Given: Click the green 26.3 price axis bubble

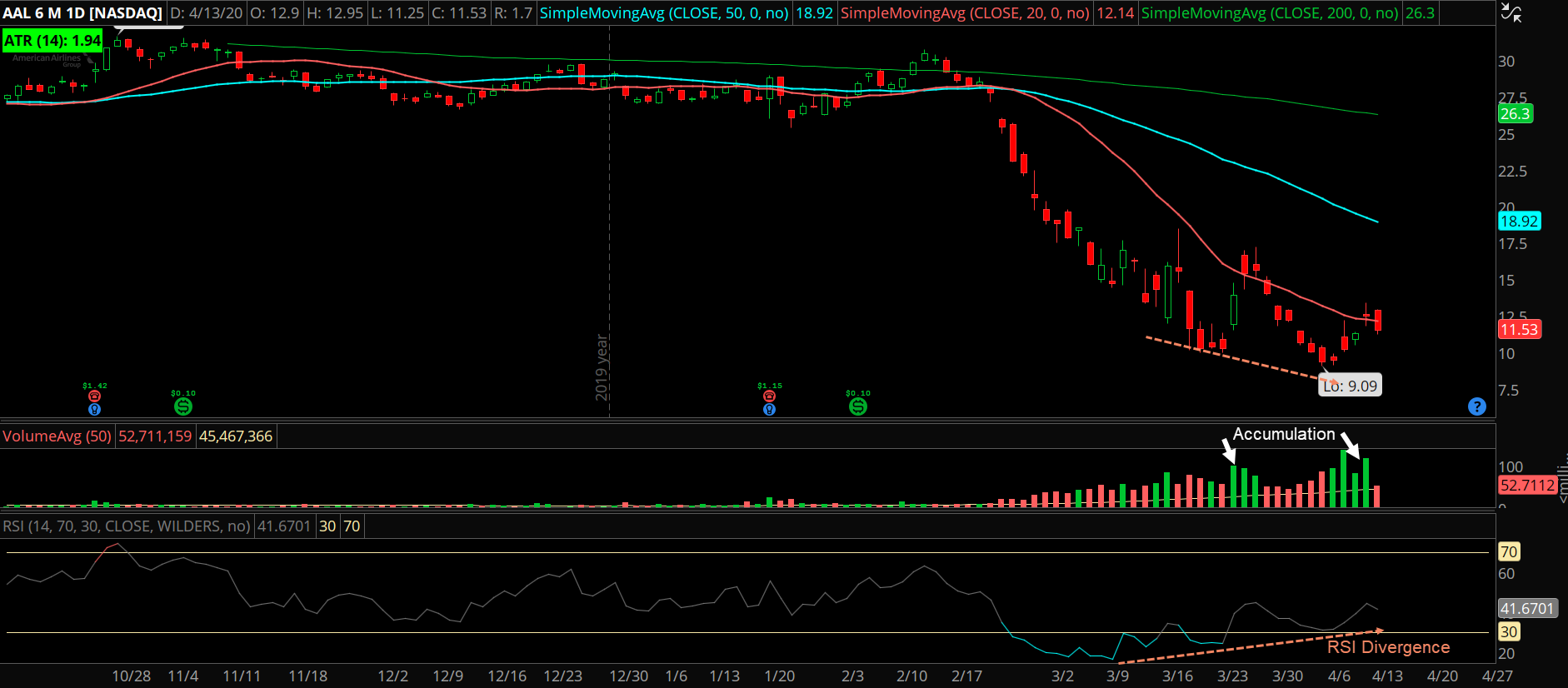Looking at the screenshot, I should pos(1515,113).
